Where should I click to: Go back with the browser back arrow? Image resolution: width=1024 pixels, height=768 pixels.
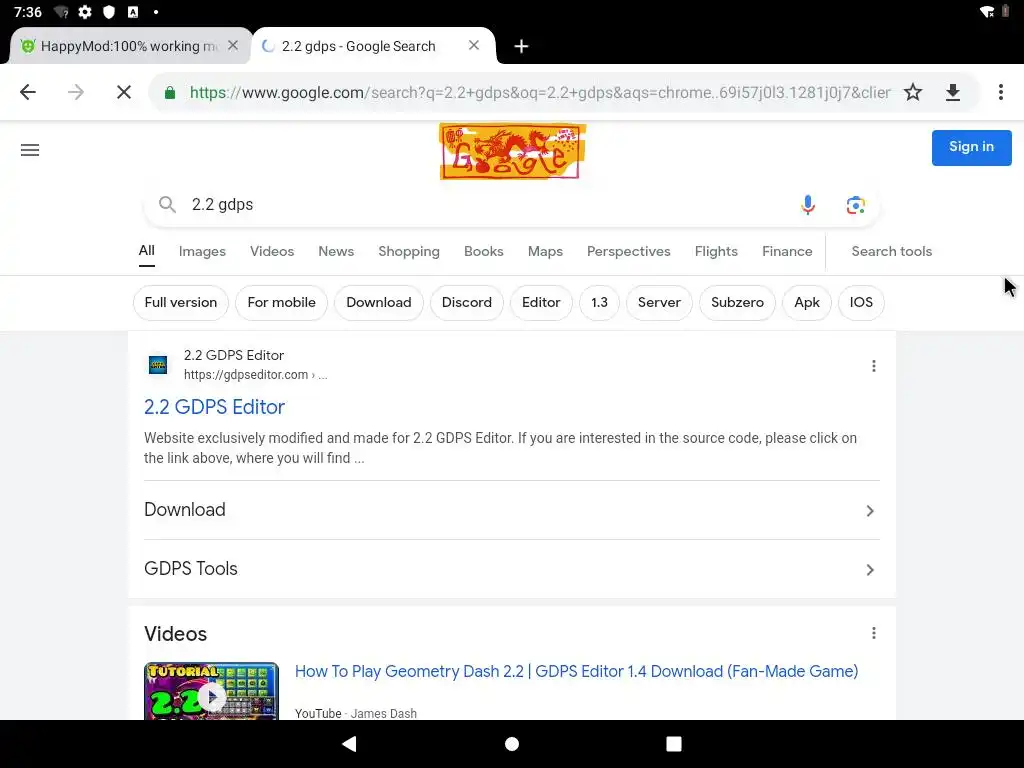[x=27, y=92]
